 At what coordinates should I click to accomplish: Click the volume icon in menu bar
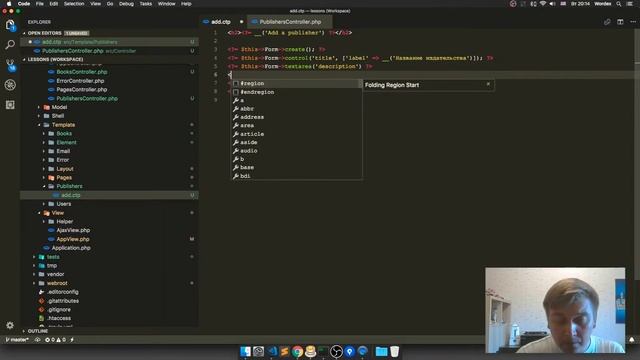tap(552, 4)
